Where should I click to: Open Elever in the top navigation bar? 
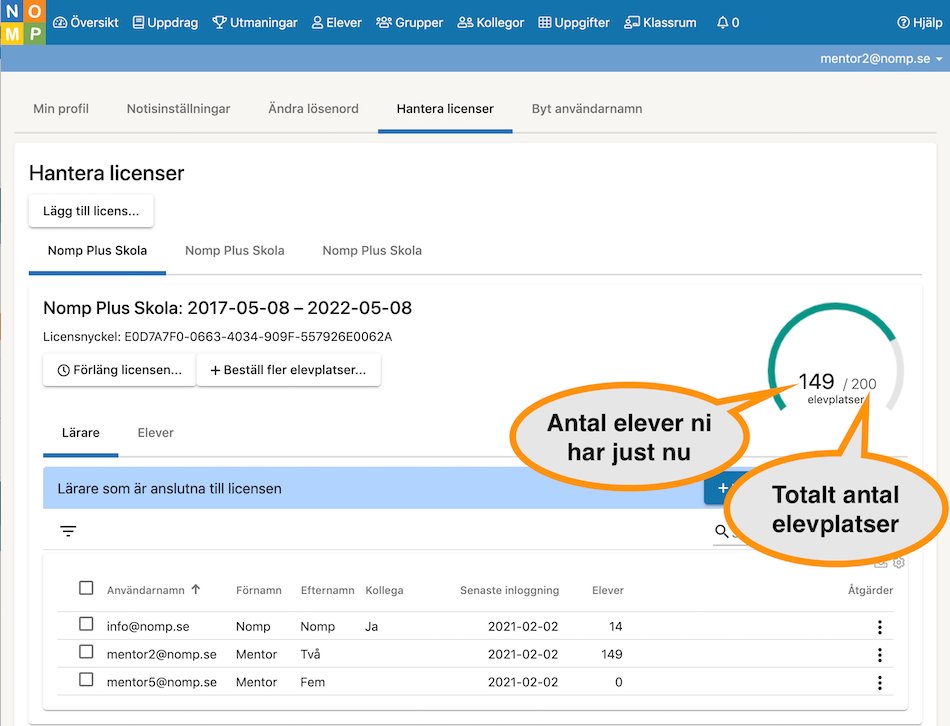(336, 22)
